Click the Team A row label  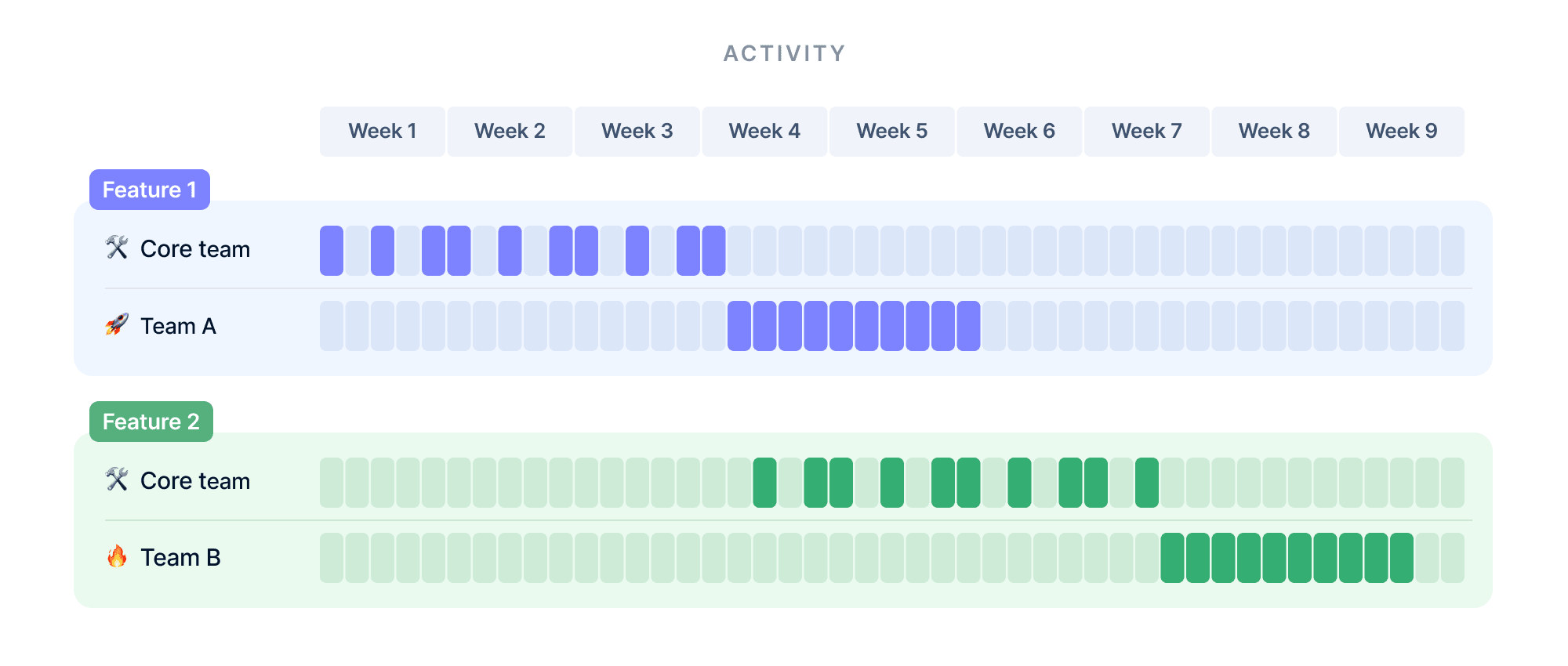(178, 326)
